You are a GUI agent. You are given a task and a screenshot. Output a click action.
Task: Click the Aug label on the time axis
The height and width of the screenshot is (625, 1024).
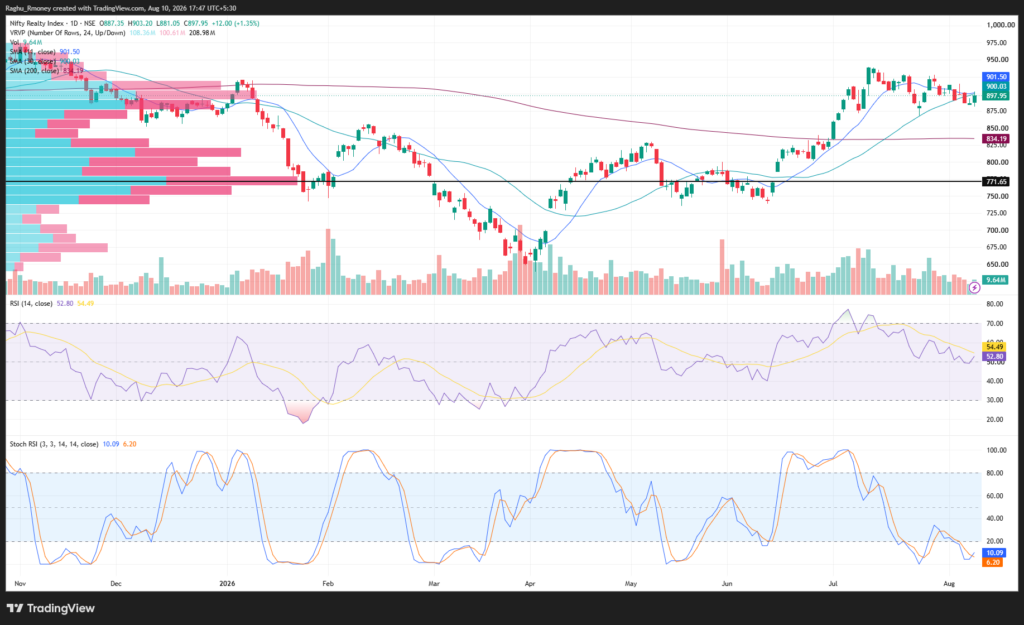pos(949,584)
